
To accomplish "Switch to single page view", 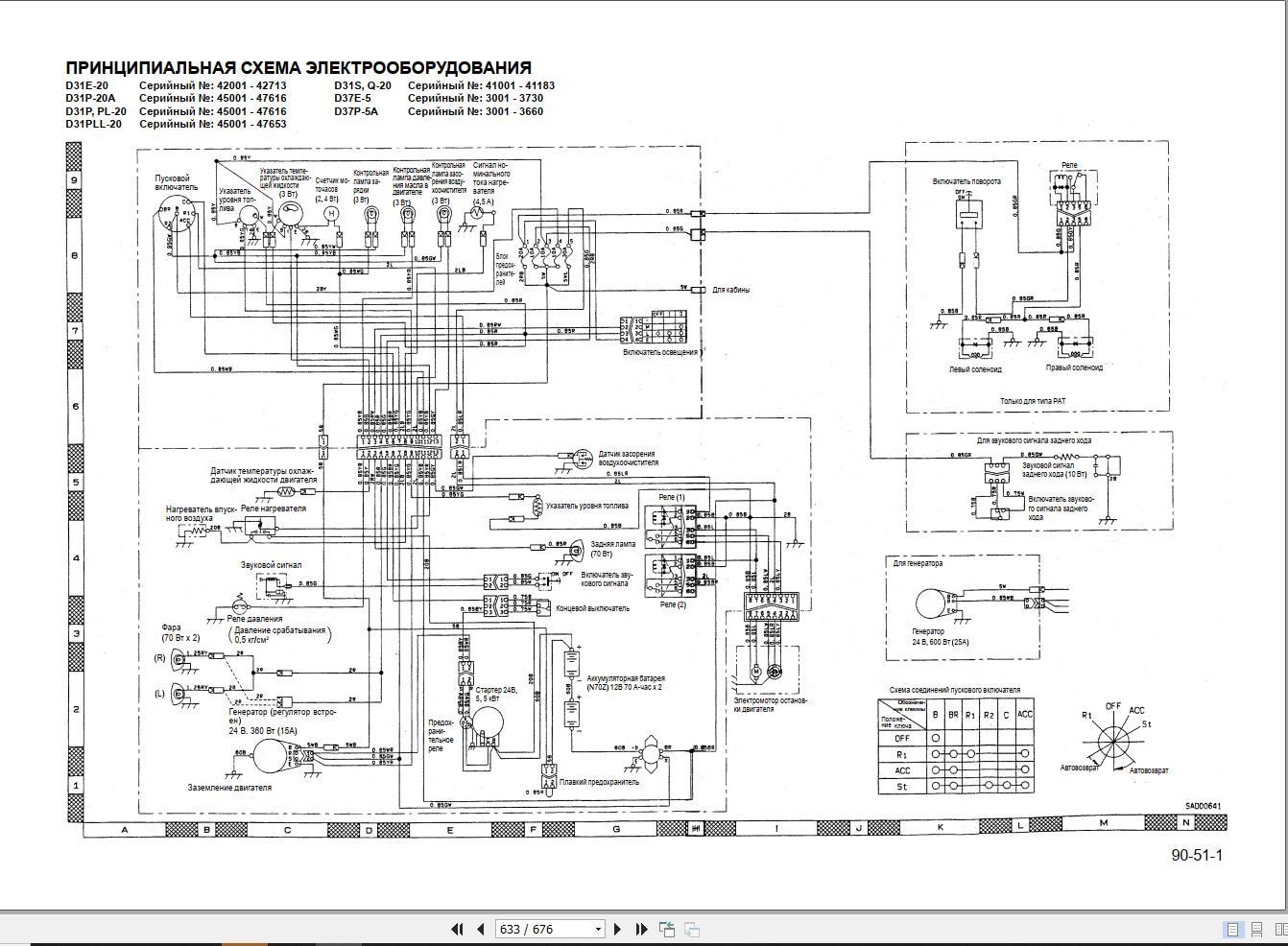I will point(1233,929).
